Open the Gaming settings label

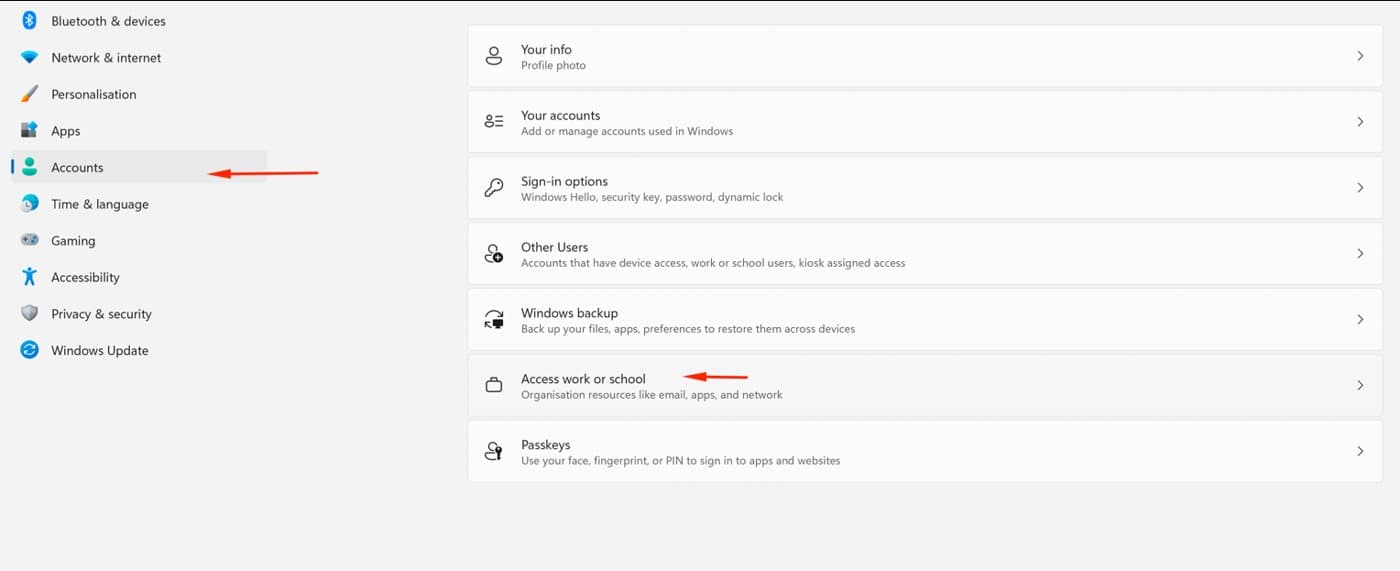click(x=73, y=241)
